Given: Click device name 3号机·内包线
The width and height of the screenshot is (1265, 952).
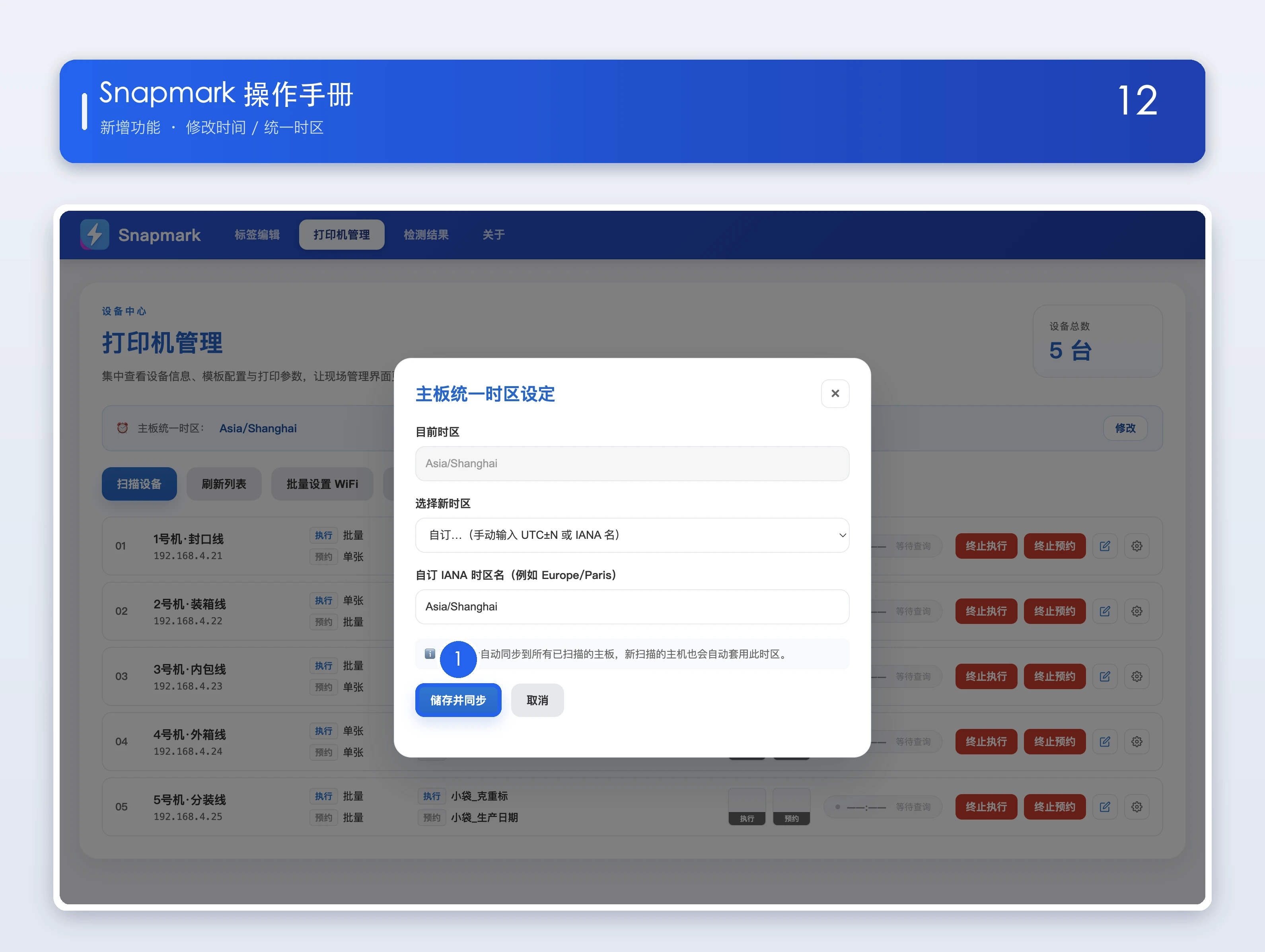Looking at the screenshot, I should tap(189, 669).
